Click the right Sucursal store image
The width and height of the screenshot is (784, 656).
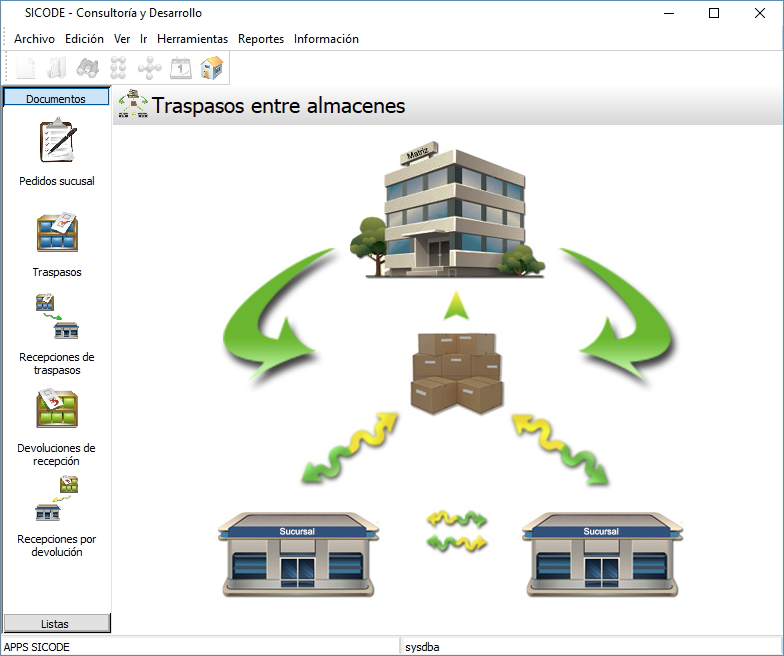tap(600, 554)
